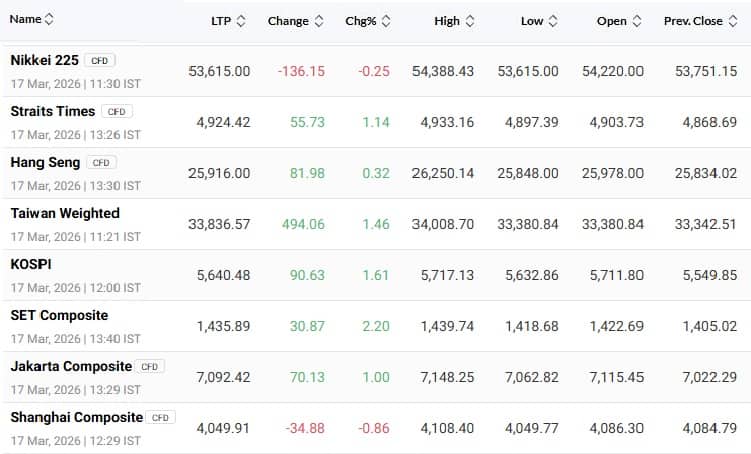The width and height of the screenshot is (751, 454).
Task: Select SET Composite low 1,418.68
Action: coord(532,327)
